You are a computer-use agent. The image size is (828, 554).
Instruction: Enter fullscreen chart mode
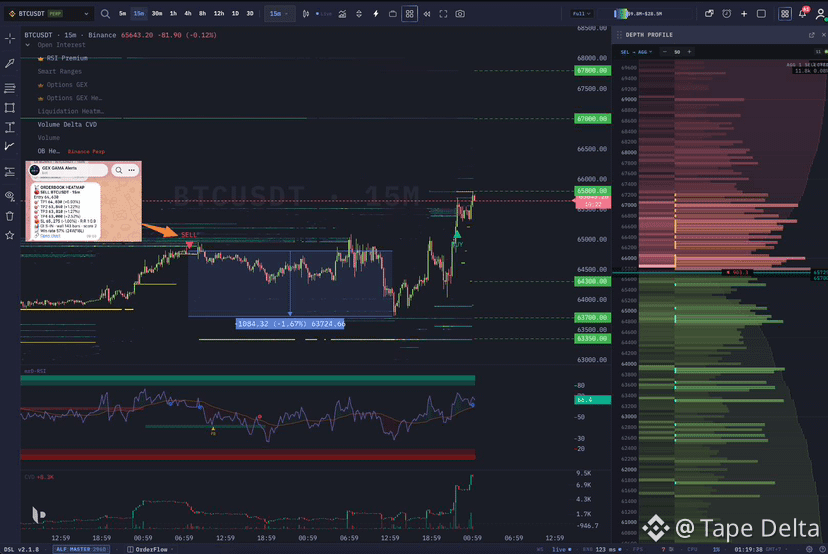pos(444,14)
